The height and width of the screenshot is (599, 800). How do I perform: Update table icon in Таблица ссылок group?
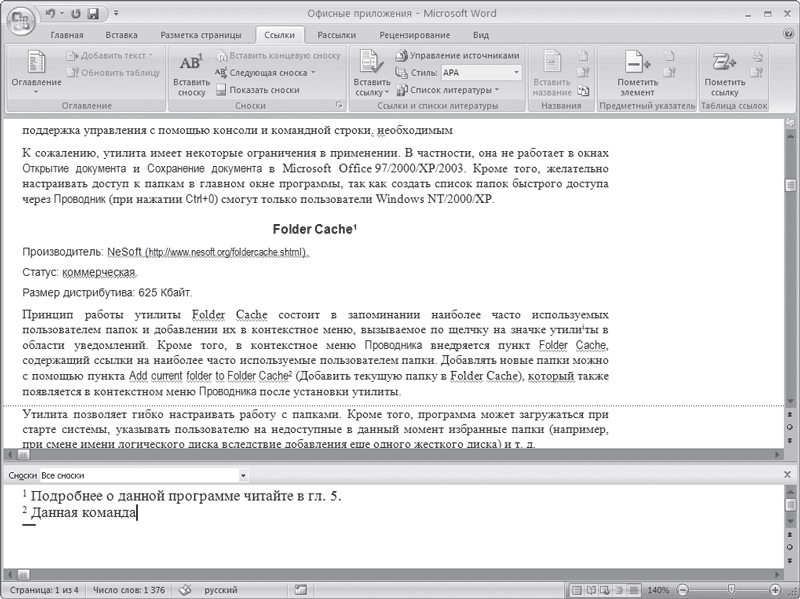coord(757,72)
